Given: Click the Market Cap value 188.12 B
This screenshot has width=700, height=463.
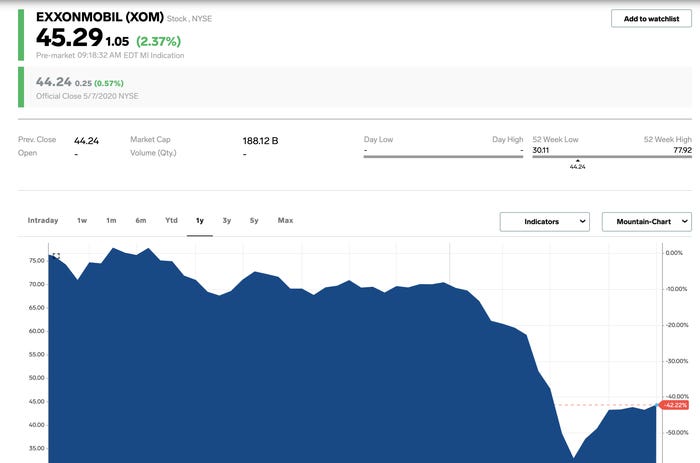Looking at the screenshot, I should coord(260,141).
